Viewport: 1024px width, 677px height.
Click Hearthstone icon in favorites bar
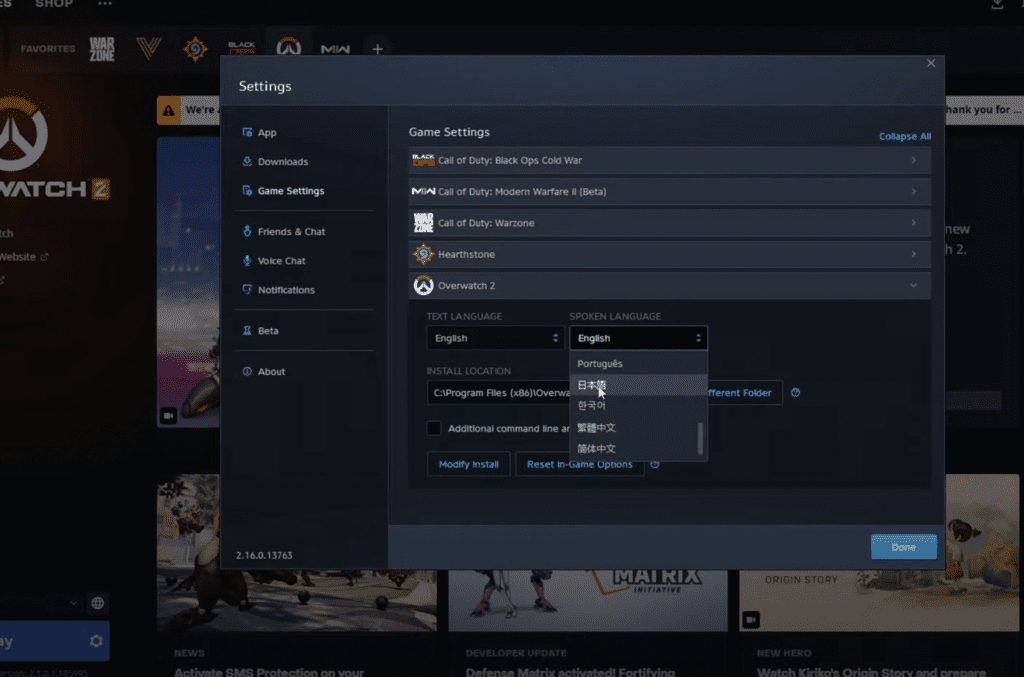tap(195, 48)
